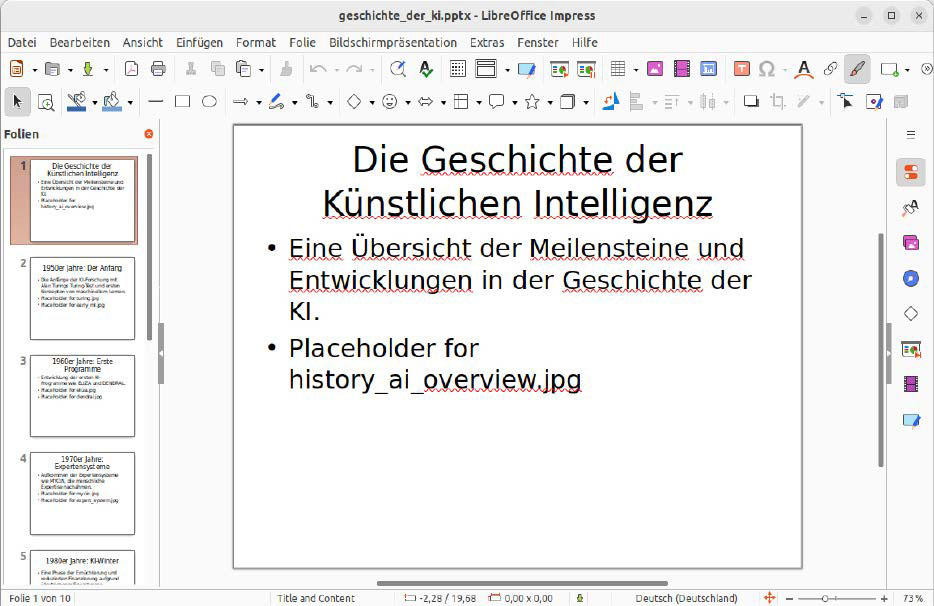The width and height of the screenshot is (934, 606).
Task: Add a new slide icon
Action: 889,69
